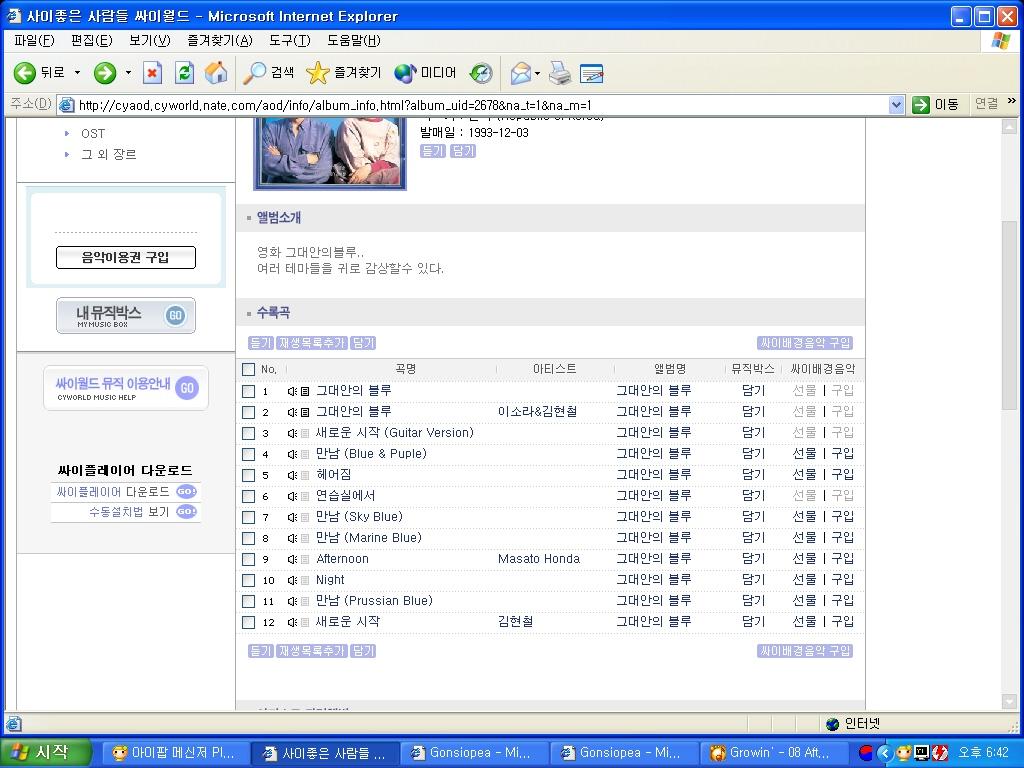
Task: Select checkbox for 새로운 시작 (Guitar Version)
Action: [248, 433]
